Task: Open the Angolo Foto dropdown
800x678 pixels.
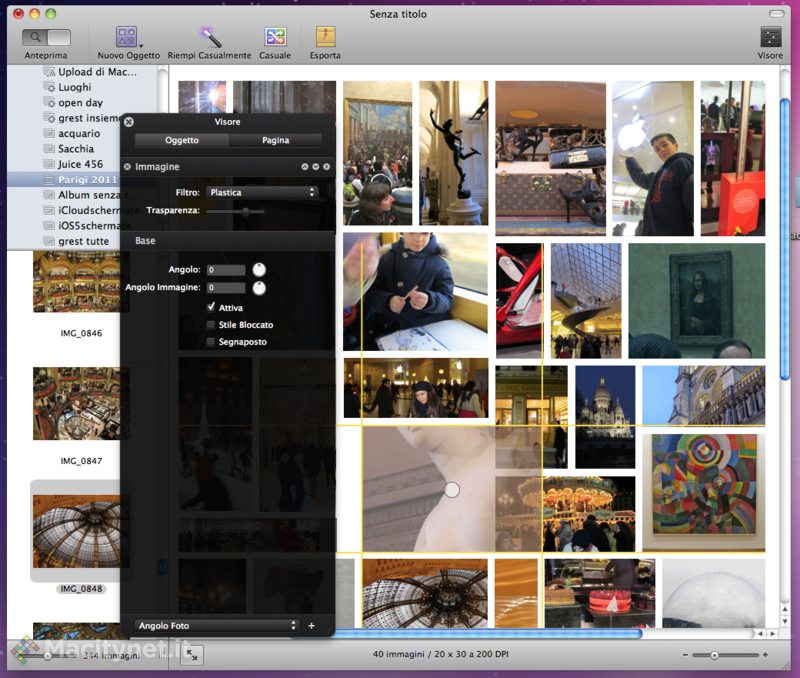Action: [x=216, y=626]
